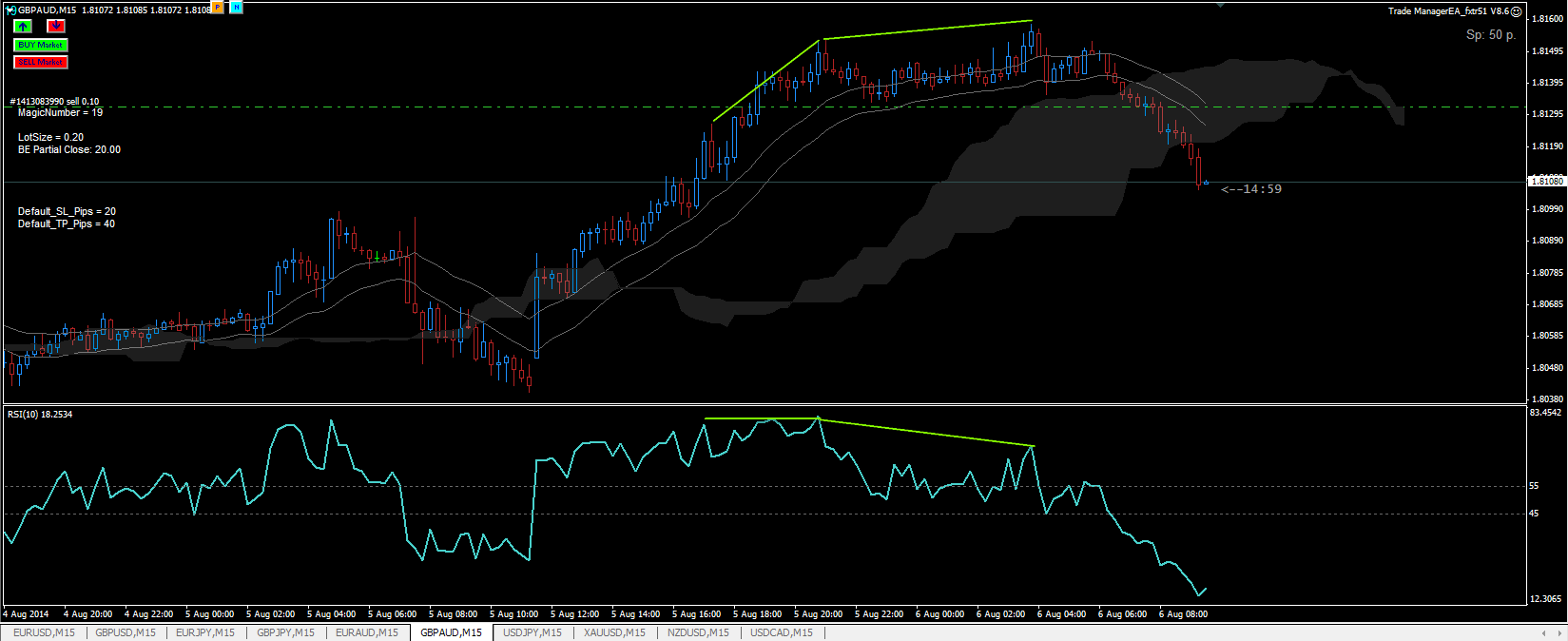
Task: Select the steep lime trendline on price rally
Action: click(x=765, y=81)
